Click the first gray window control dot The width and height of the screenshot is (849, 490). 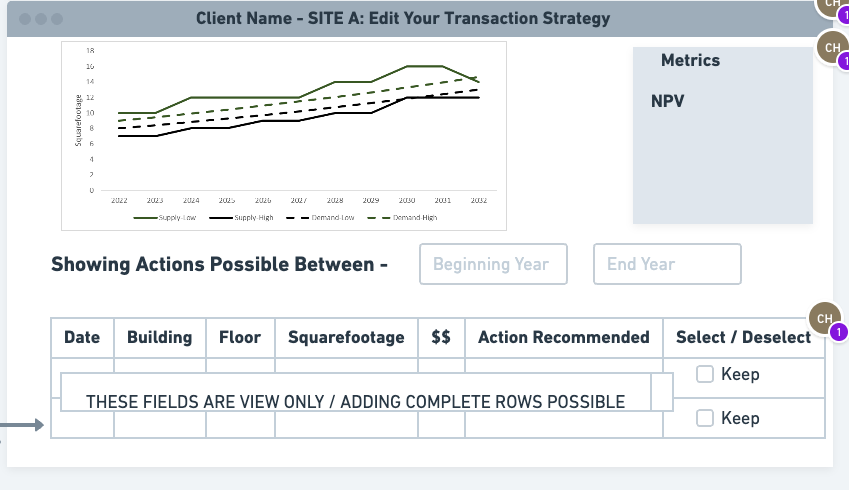[25, 19]
